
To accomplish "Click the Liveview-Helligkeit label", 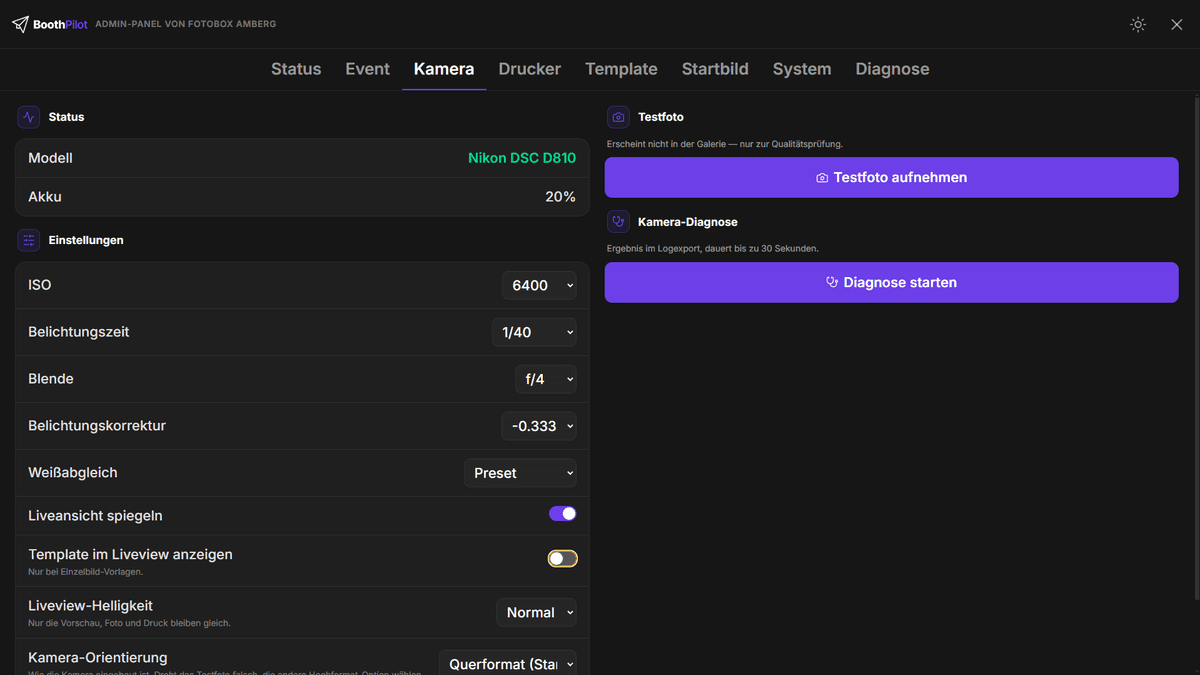I will [x=90, y=606].
